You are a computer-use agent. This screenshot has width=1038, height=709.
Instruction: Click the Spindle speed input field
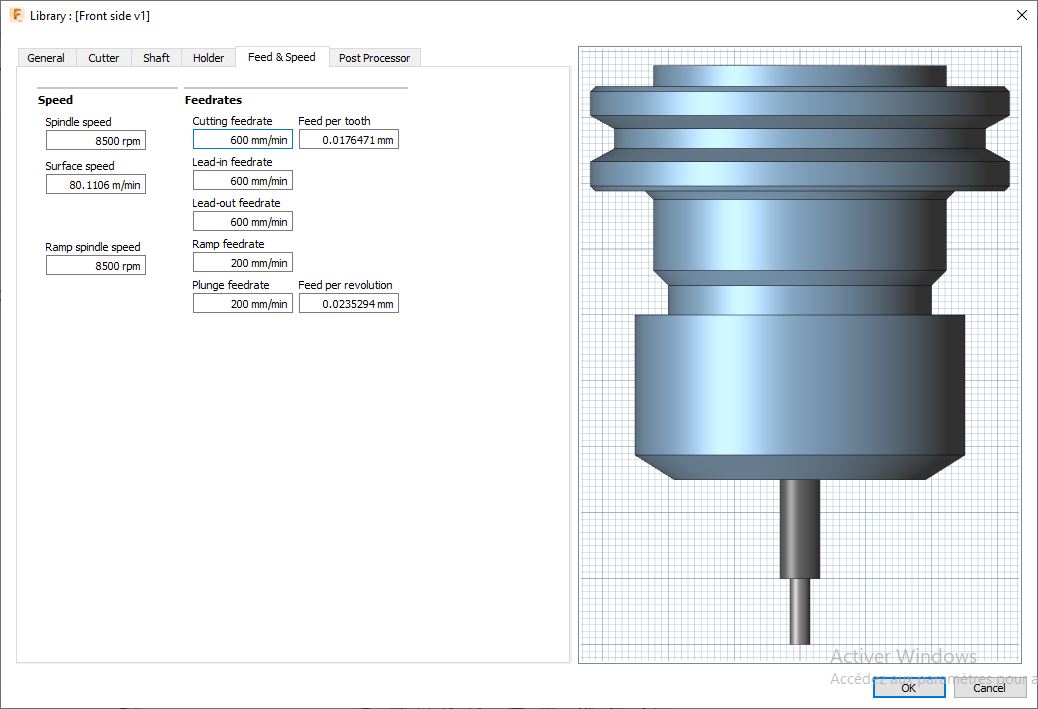pos(96,141)
